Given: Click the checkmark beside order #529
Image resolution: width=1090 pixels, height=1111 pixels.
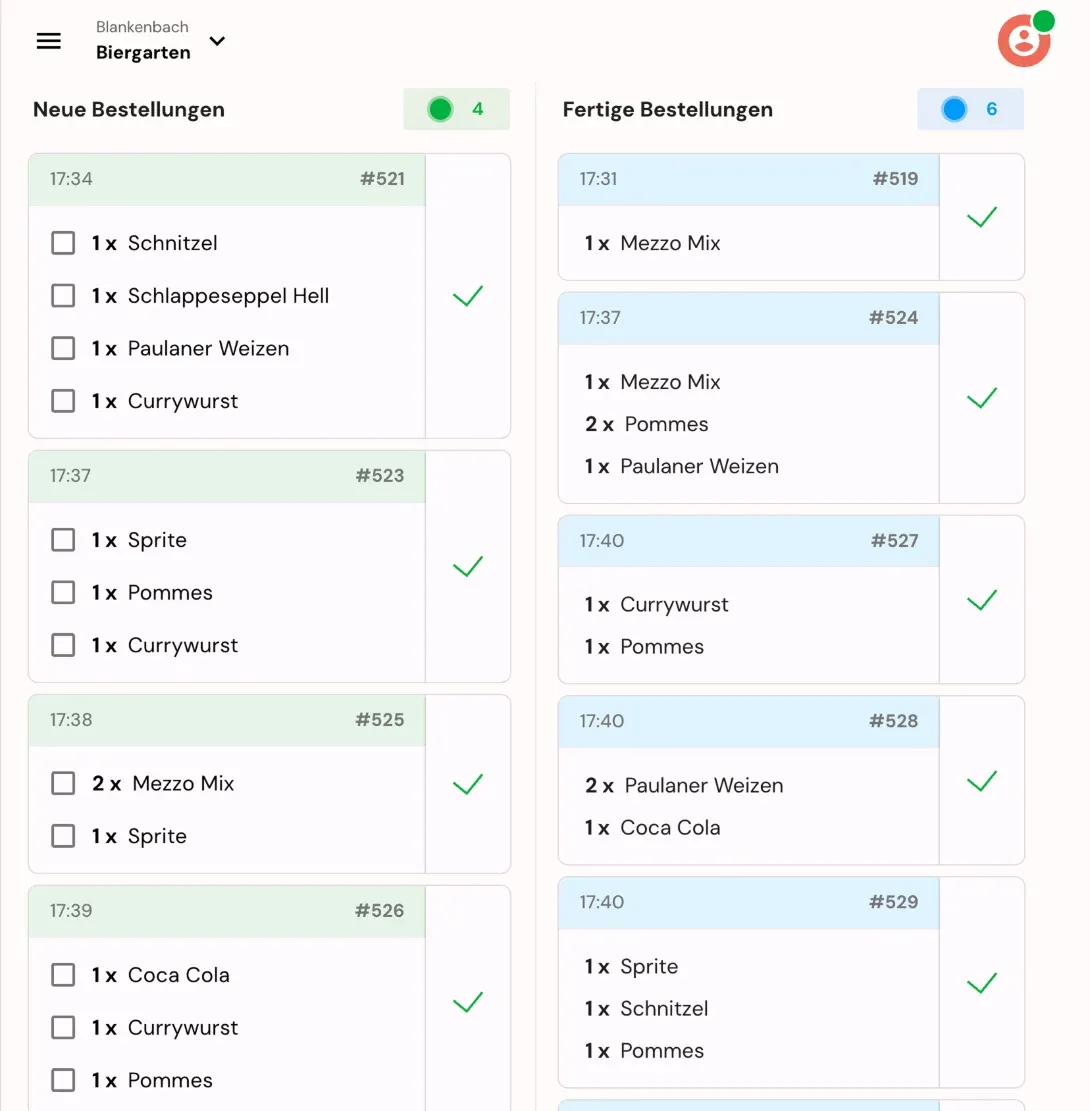Looking at the screenshot, I should click(x=982, y=983).
